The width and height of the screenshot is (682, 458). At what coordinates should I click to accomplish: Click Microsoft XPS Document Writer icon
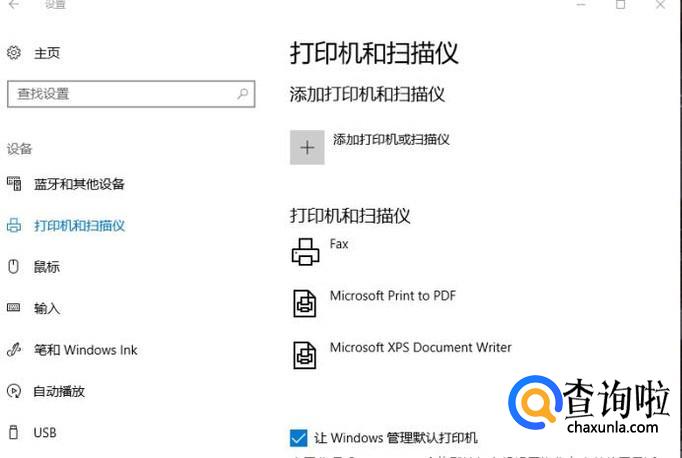click(x=305, y=354)
